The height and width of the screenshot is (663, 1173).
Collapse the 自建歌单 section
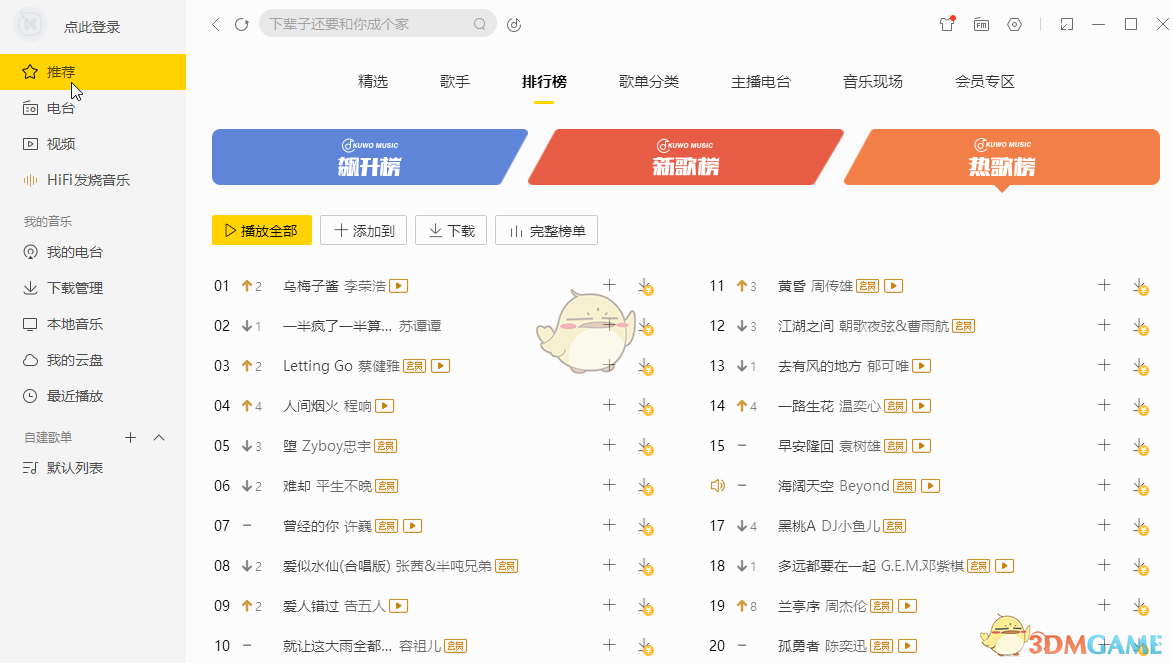tap(157, 437)
